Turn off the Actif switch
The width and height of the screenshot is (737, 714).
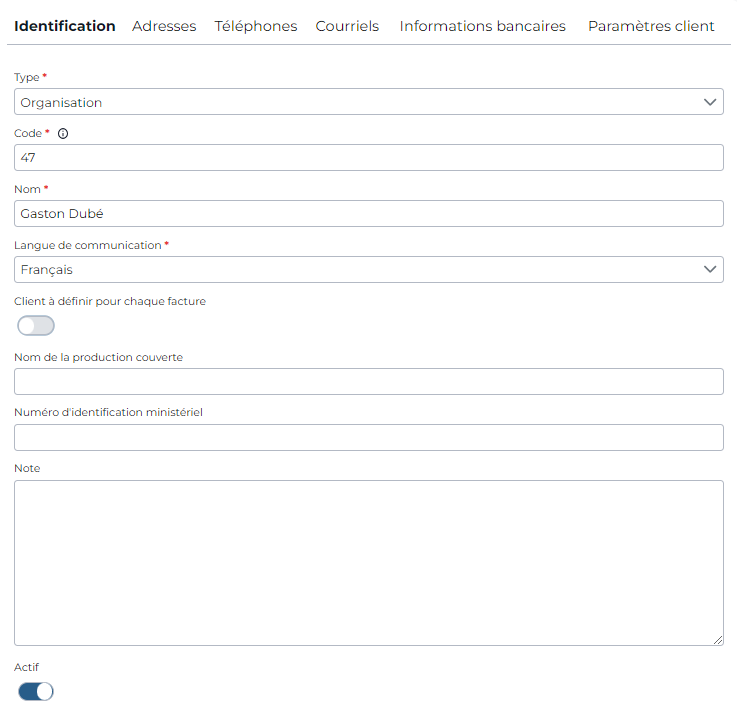(x=36, y=691)
